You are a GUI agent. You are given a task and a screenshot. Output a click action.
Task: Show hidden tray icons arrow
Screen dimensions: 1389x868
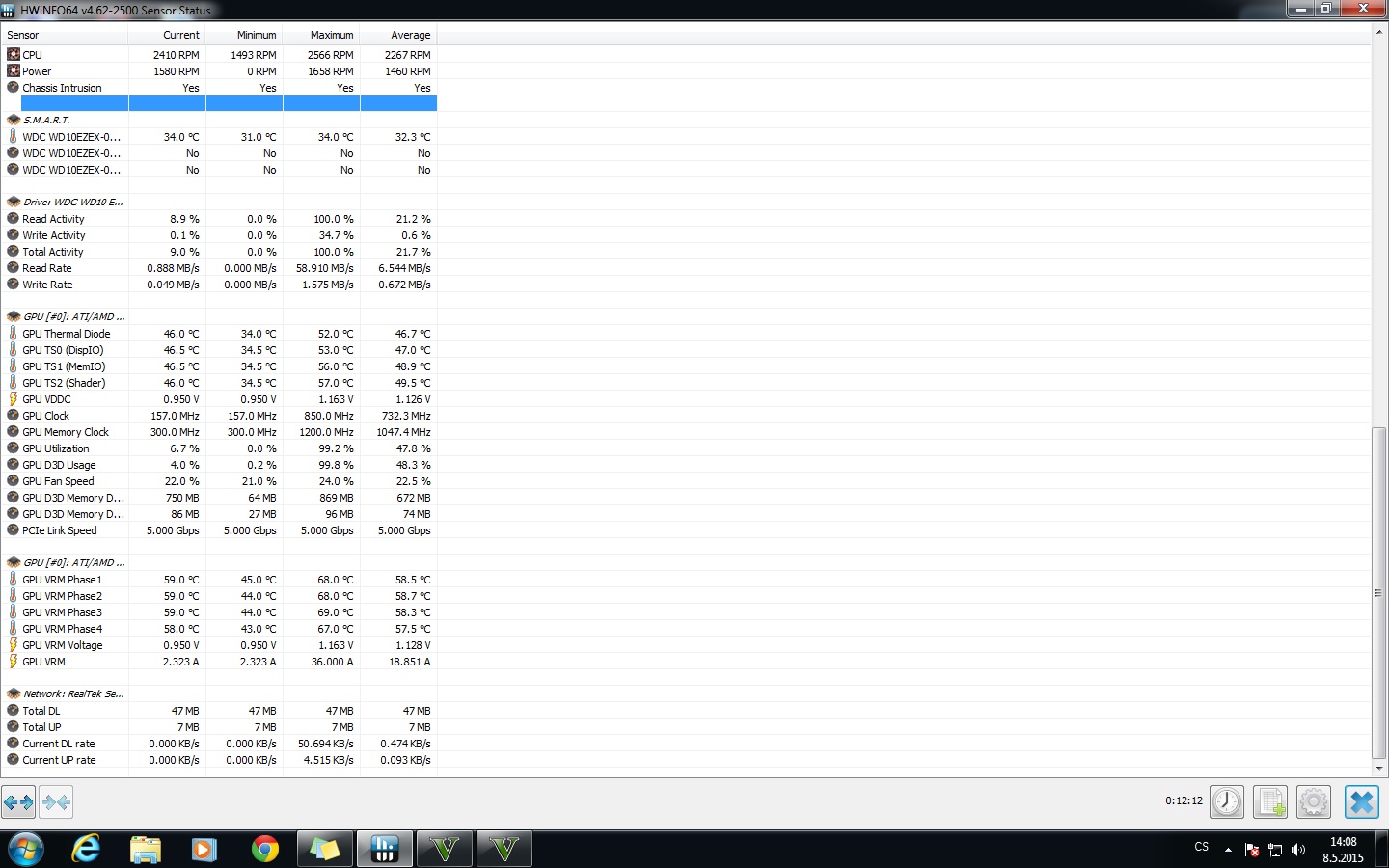point(1228,850)
